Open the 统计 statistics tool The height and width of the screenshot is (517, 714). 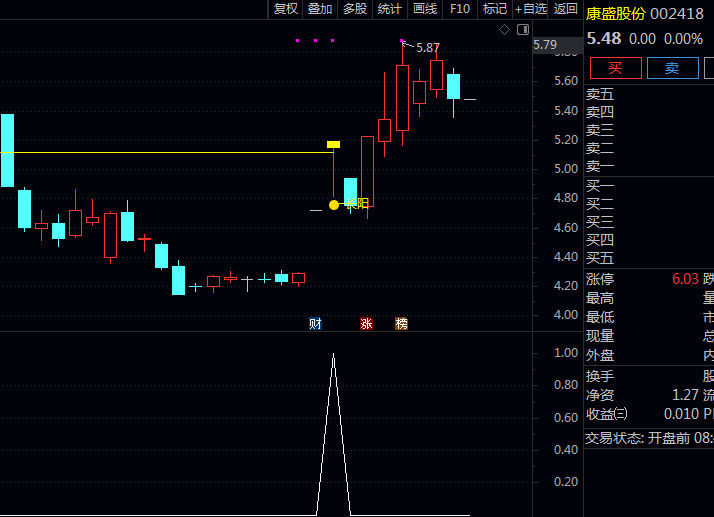(390, 9)
